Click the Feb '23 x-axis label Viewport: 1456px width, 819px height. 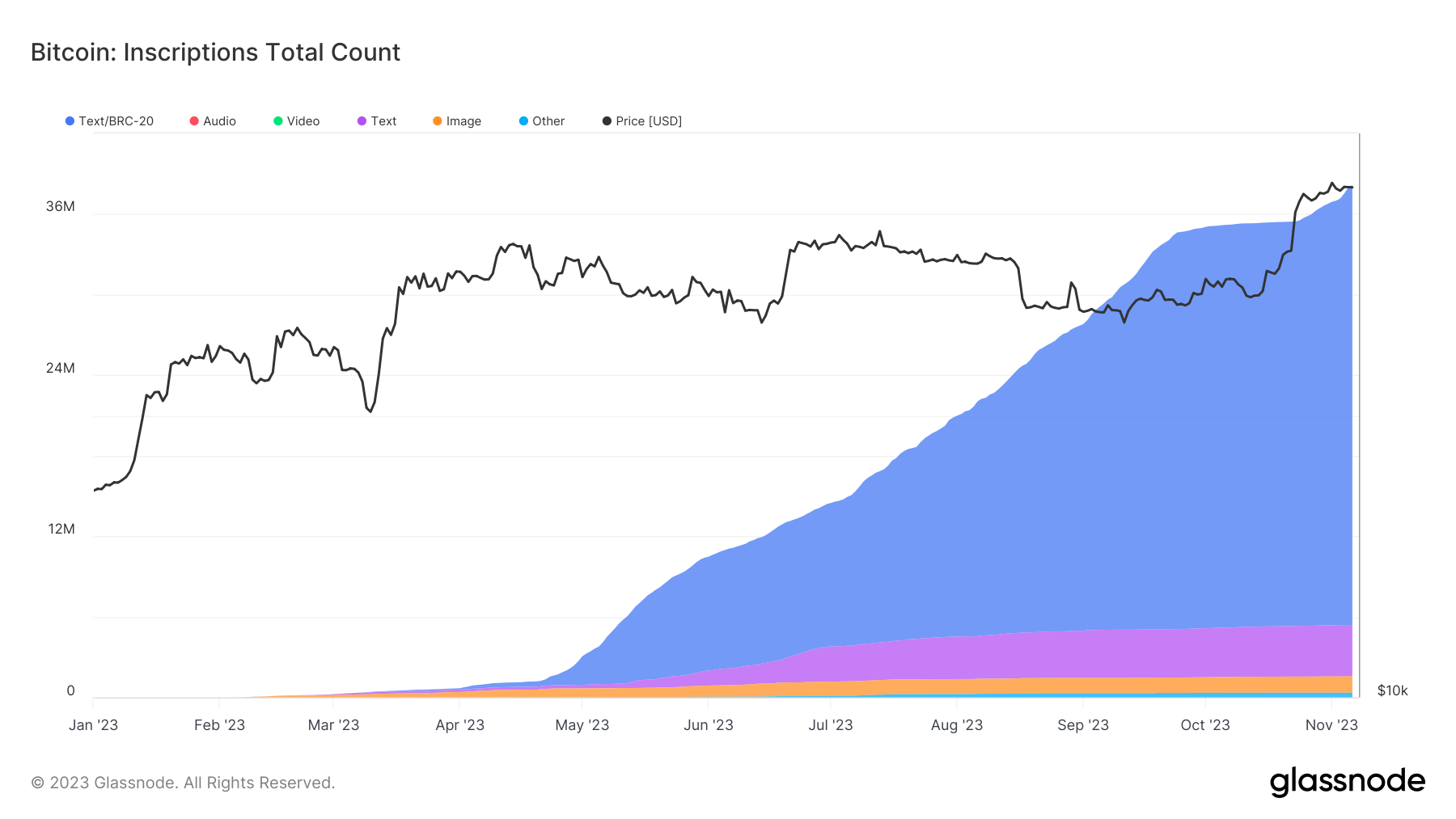point(219,725)
